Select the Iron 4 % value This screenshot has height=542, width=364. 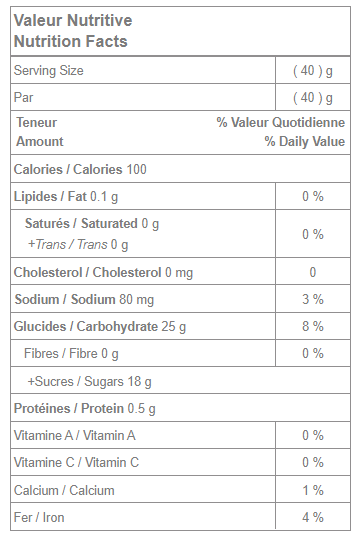coord(313,517)
